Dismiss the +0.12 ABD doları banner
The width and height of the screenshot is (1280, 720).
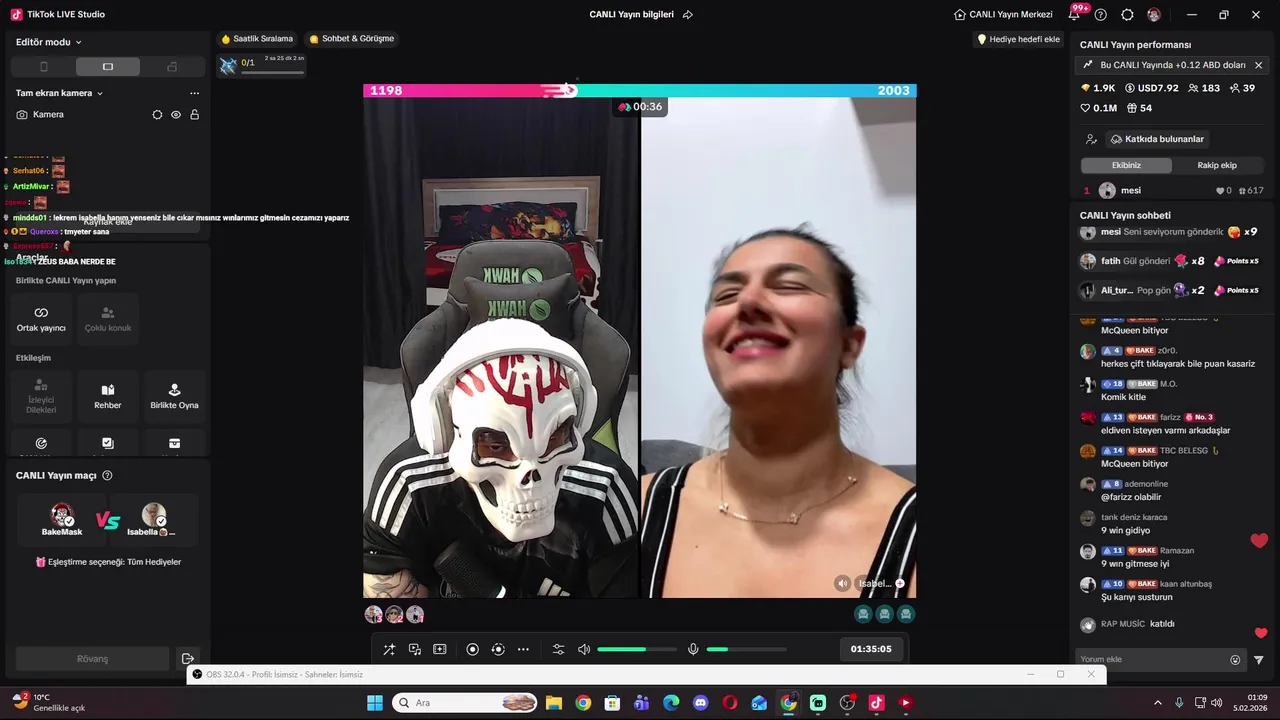click(x=1258, y=65)
